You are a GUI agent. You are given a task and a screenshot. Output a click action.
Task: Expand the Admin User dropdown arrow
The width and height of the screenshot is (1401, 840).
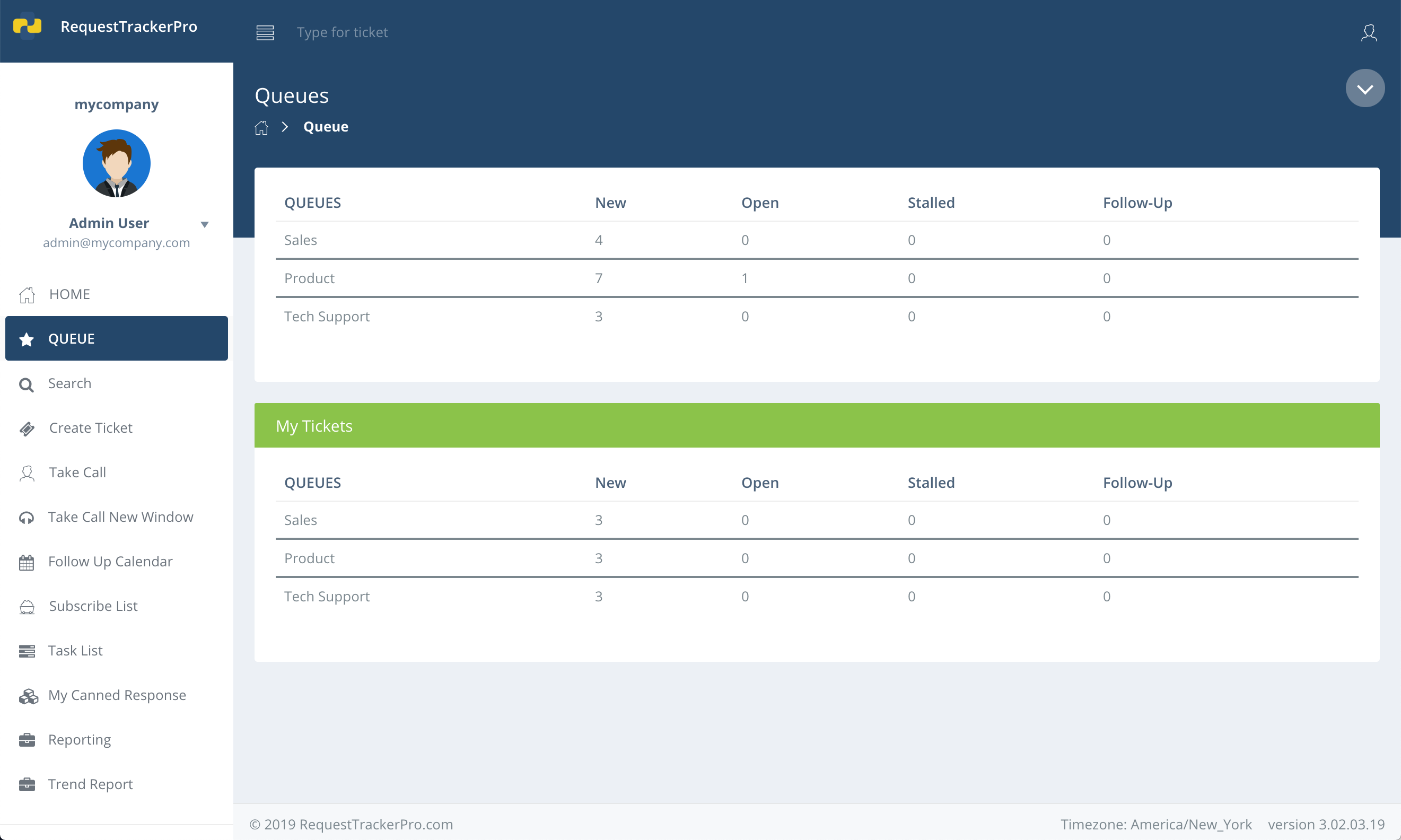coord(205,224)
